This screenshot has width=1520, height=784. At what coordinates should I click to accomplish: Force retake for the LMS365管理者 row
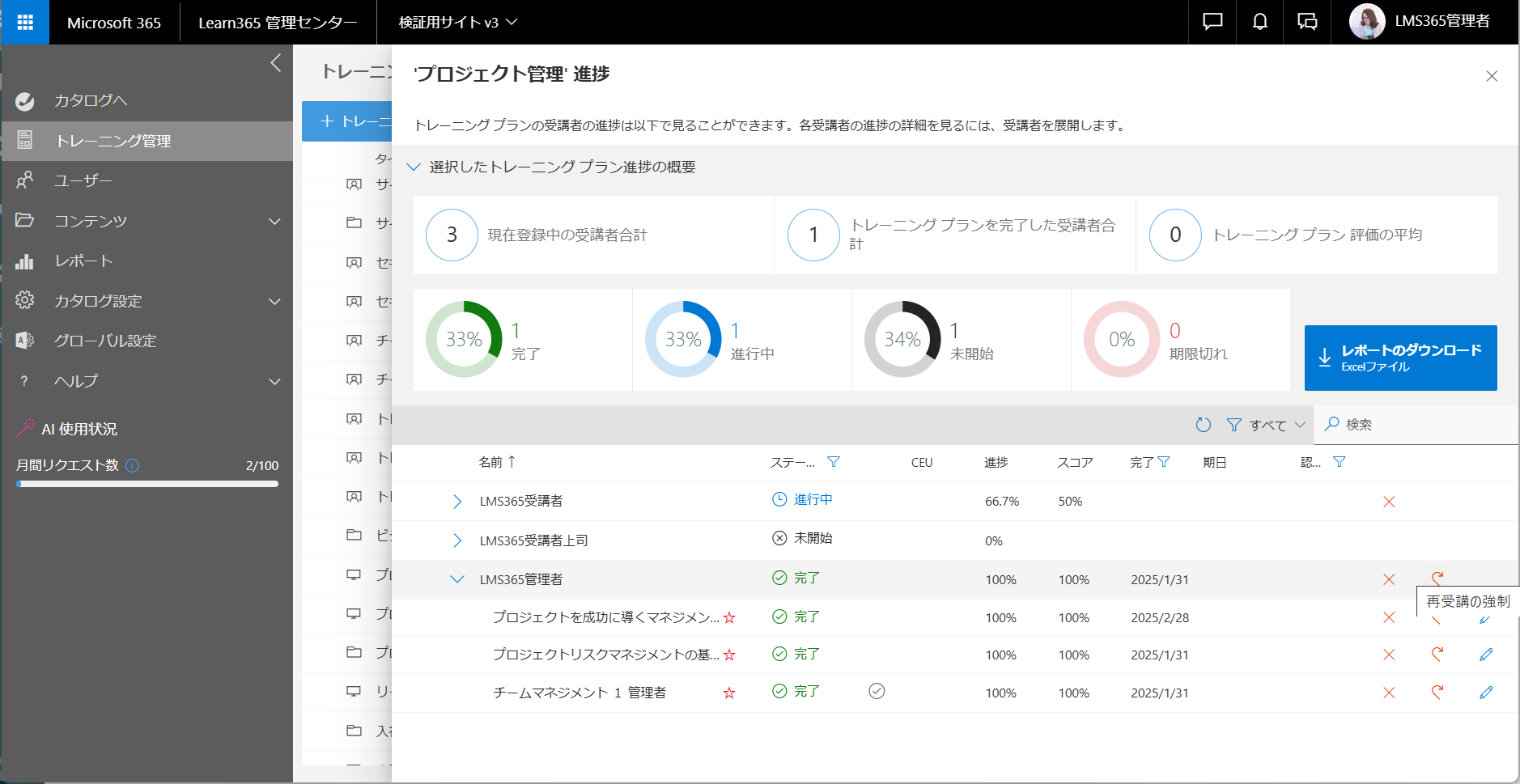[1437, 578]
